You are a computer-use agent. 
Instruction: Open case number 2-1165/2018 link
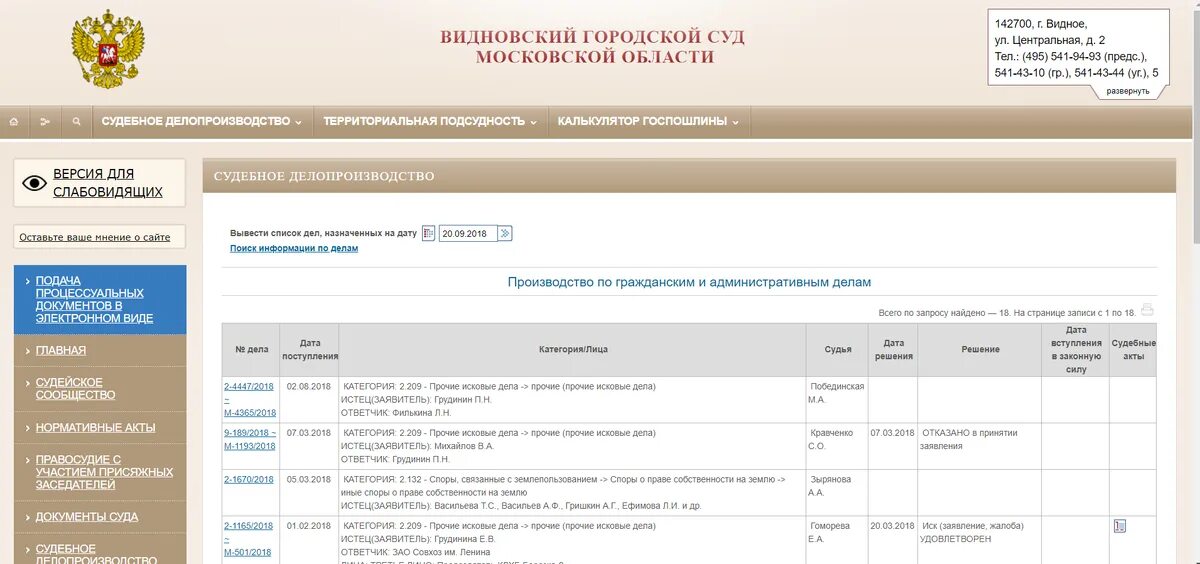point(249,525)
